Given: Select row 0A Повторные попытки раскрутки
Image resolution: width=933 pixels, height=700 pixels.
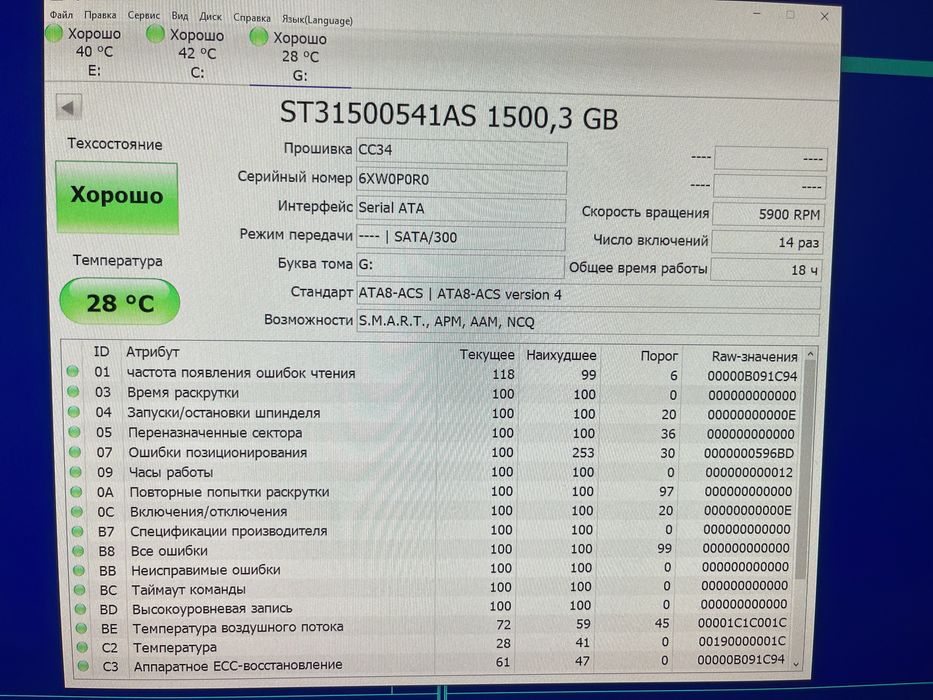Looking at the screenshot, I should [433, 492].
